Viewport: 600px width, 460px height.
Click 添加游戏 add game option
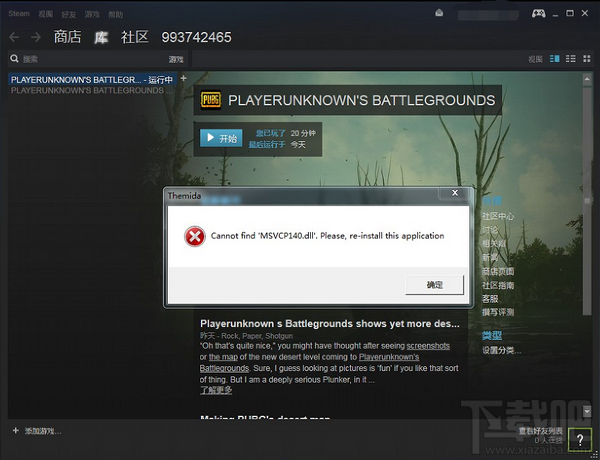click(x=37, y=431)
